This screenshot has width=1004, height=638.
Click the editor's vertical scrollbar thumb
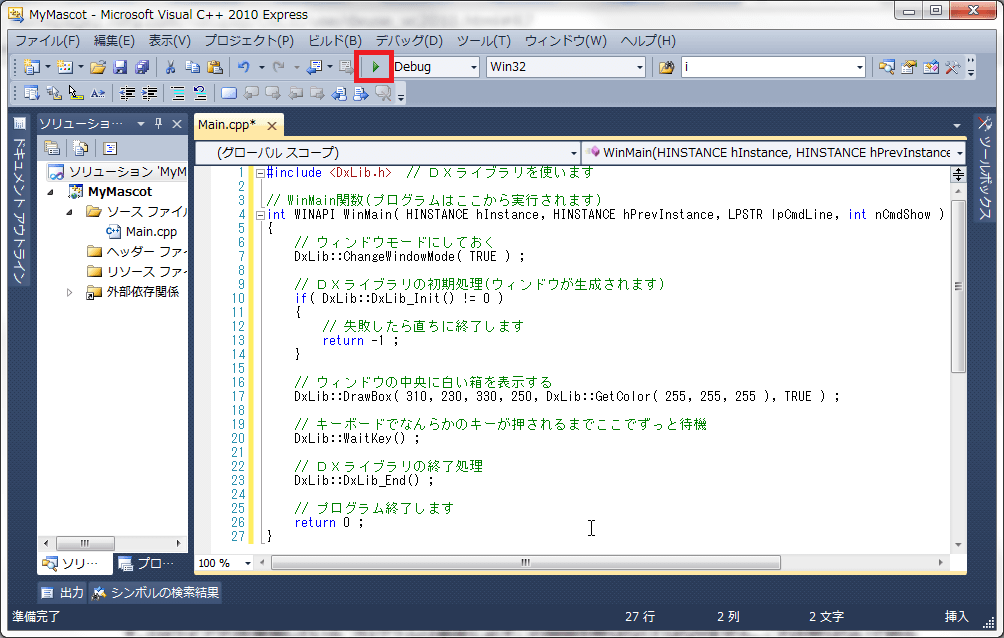(x=958, y=286)
